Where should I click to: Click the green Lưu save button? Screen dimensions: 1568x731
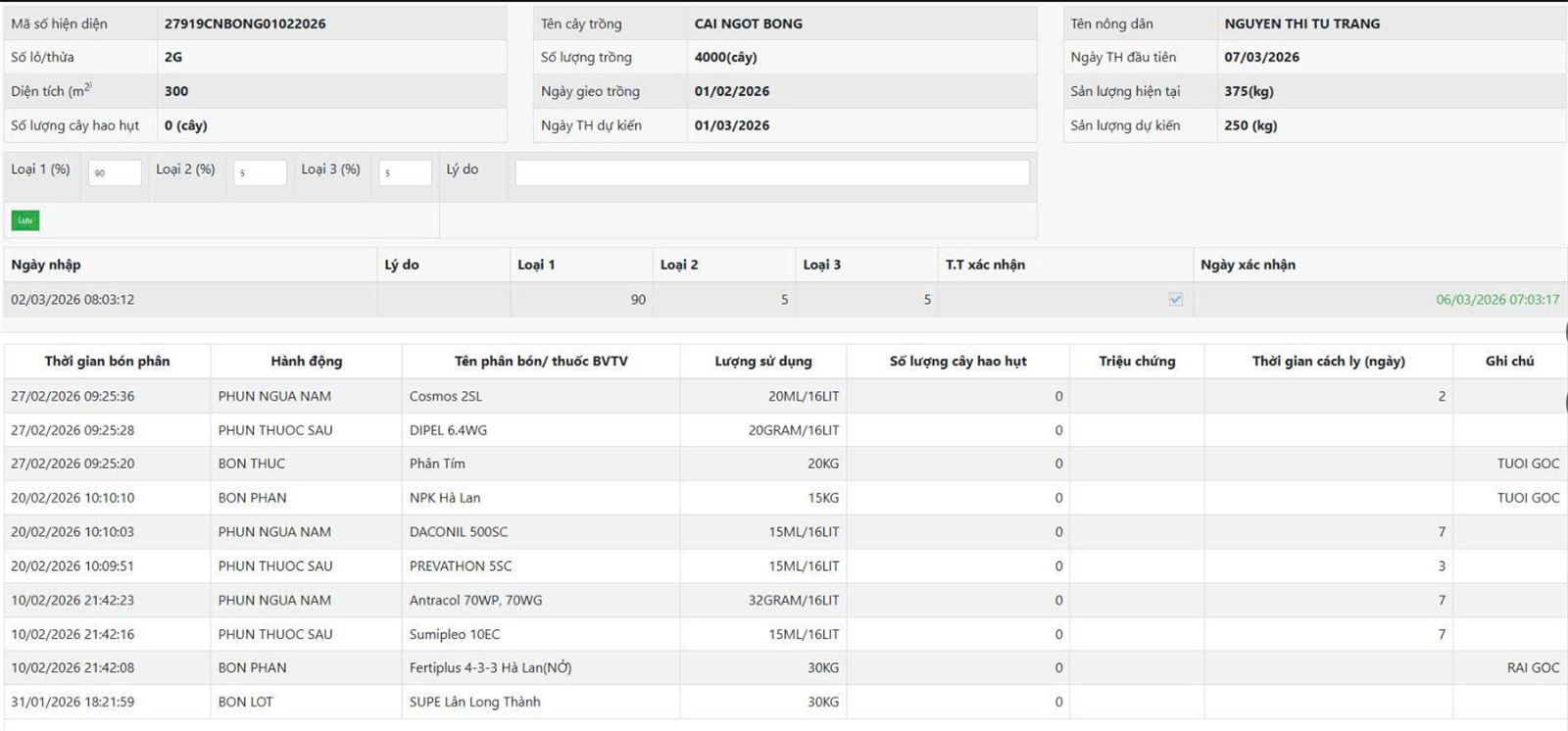(x=25, y=220)
